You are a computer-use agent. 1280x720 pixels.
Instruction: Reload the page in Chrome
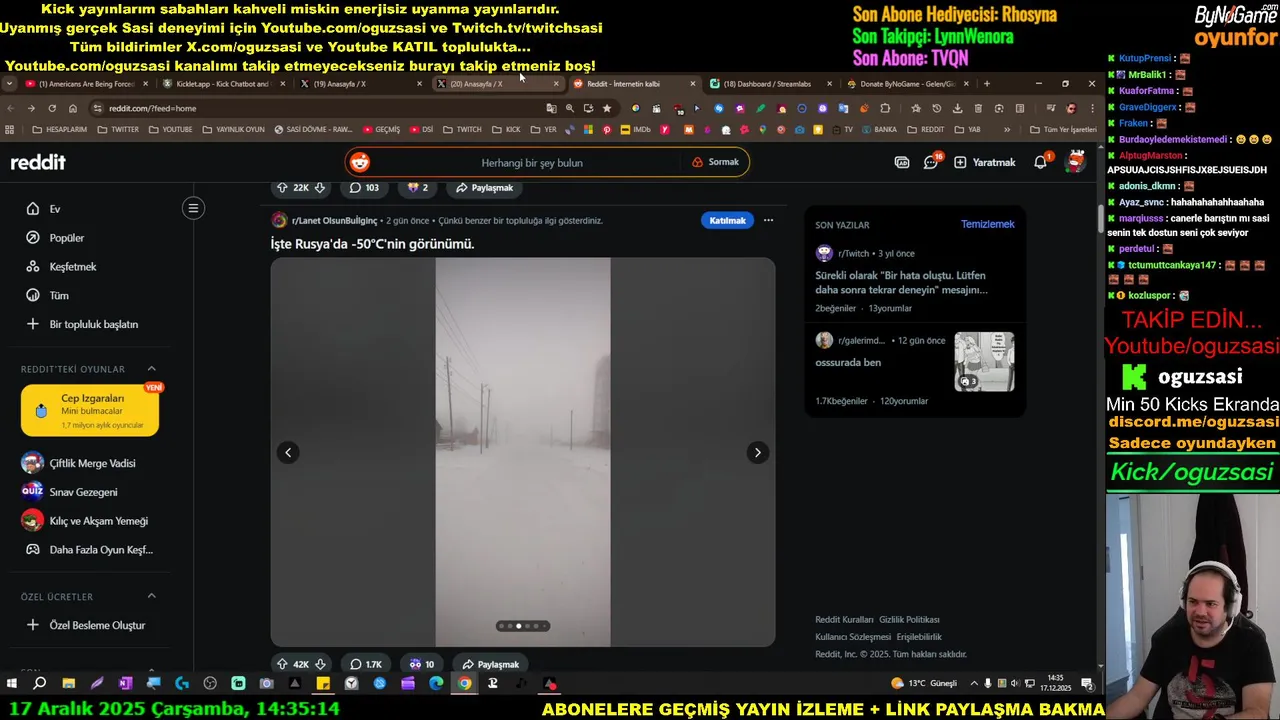51,108
